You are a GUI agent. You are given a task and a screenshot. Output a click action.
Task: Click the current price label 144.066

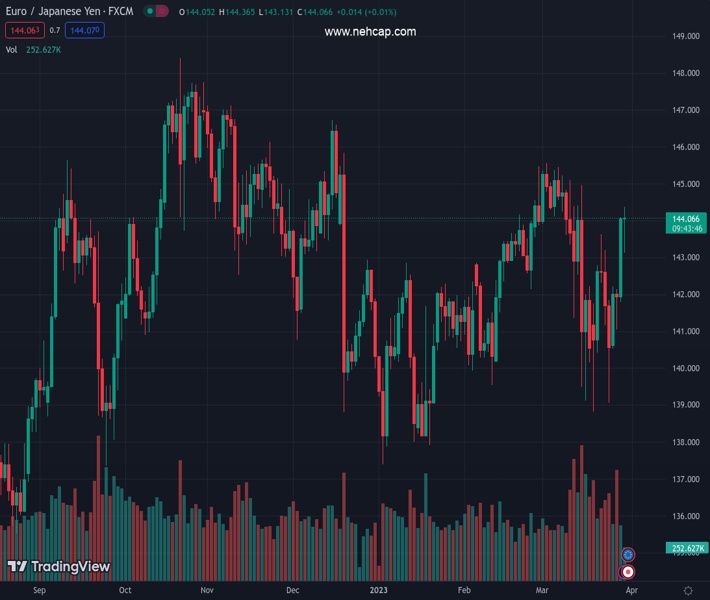point(688,218)
